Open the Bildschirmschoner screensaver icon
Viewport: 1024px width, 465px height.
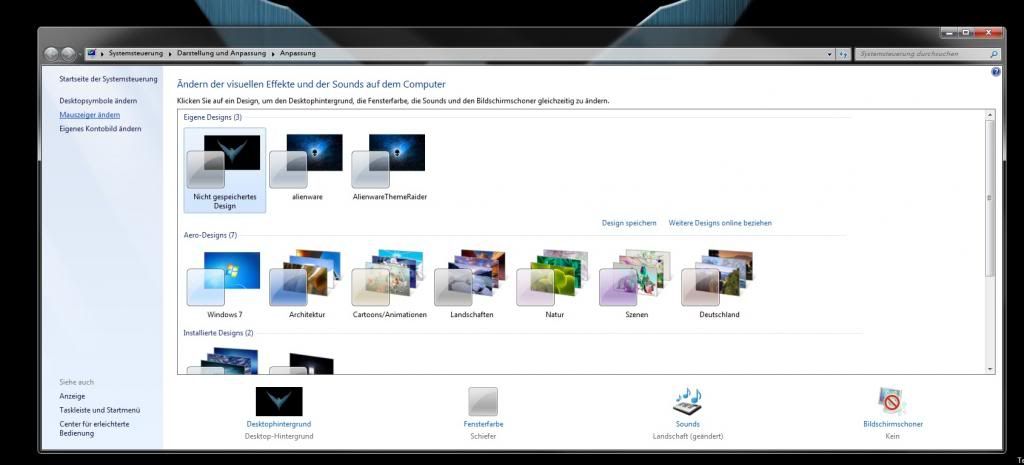tap(892, 402)
